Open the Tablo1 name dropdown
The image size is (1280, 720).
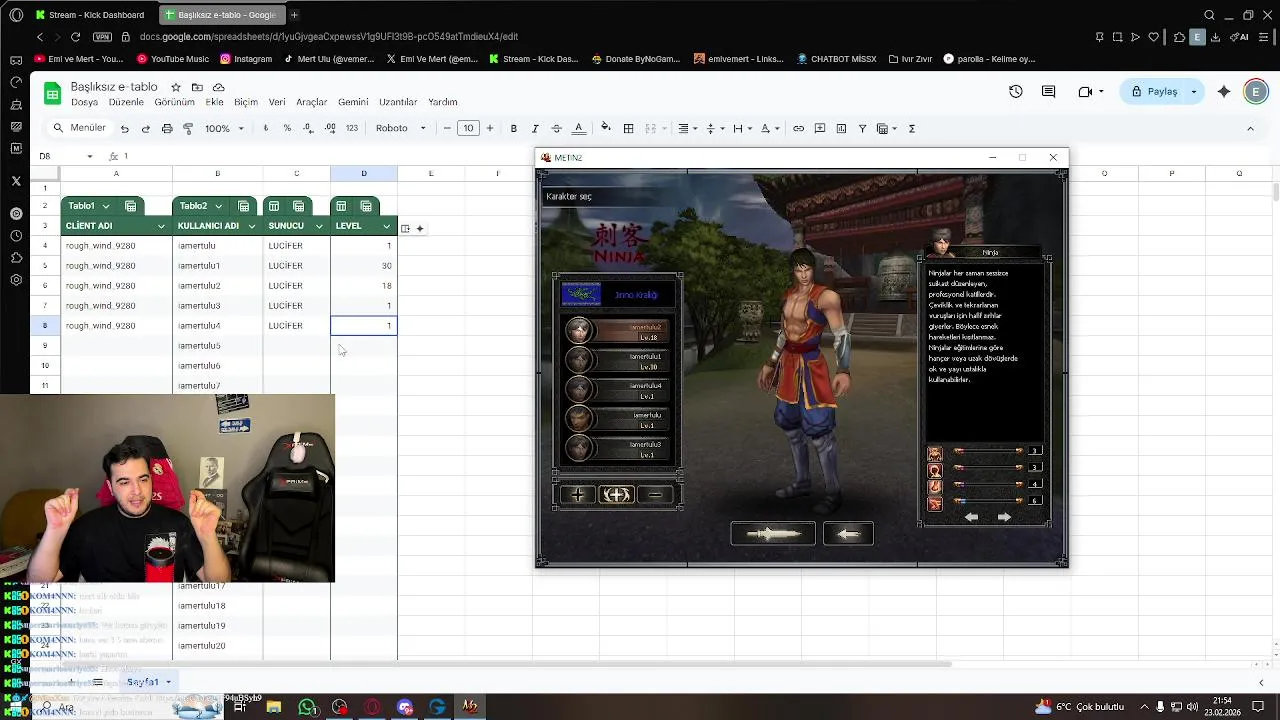[x=105, y=206]
